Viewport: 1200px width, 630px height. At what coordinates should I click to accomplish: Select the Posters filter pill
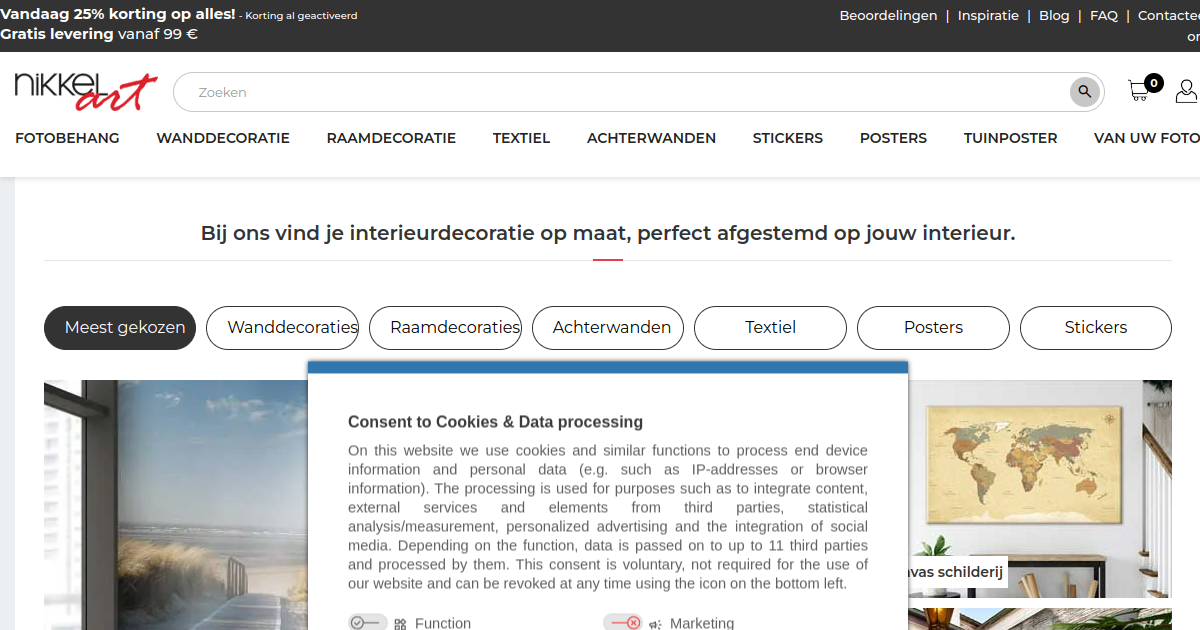coord(933,328)
